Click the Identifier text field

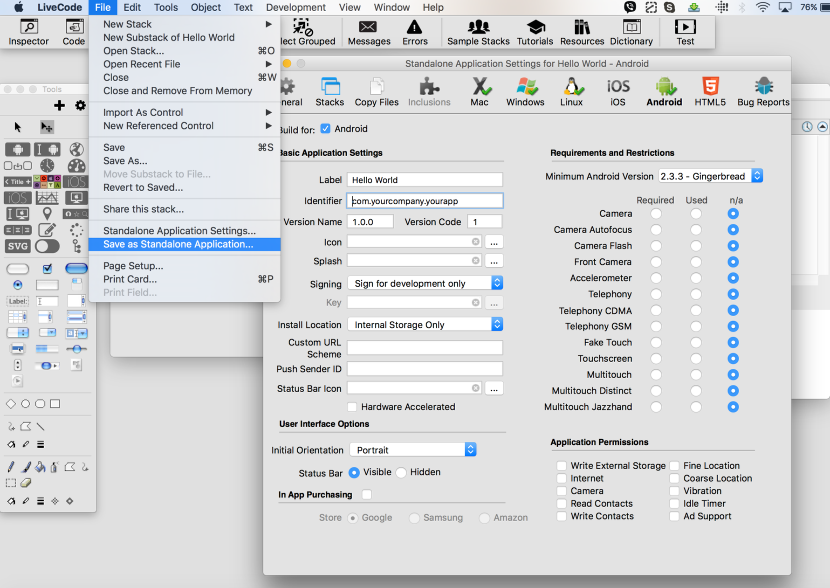pos(425,201)
